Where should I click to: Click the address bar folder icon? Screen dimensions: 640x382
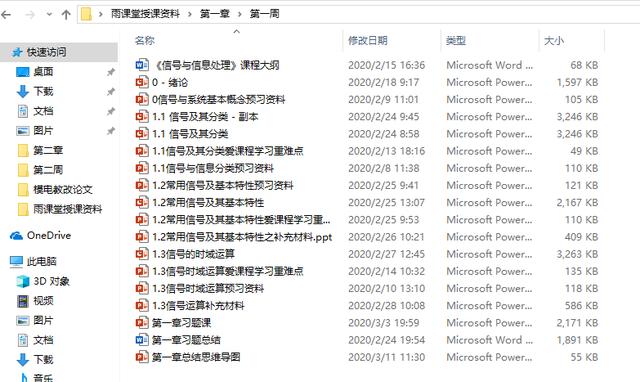[86, 14]
